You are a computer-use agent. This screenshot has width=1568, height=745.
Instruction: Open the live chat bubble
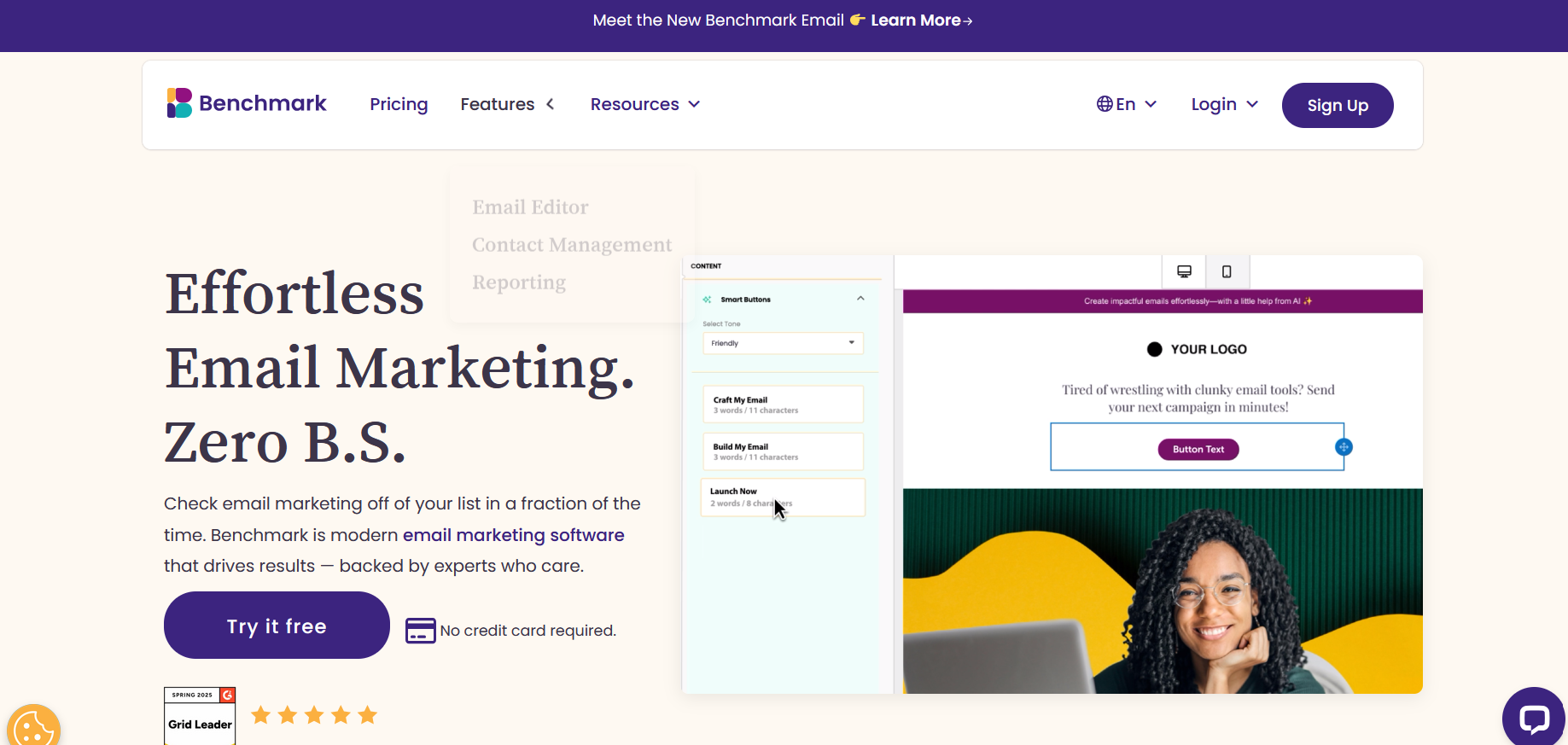[1534, 718]
